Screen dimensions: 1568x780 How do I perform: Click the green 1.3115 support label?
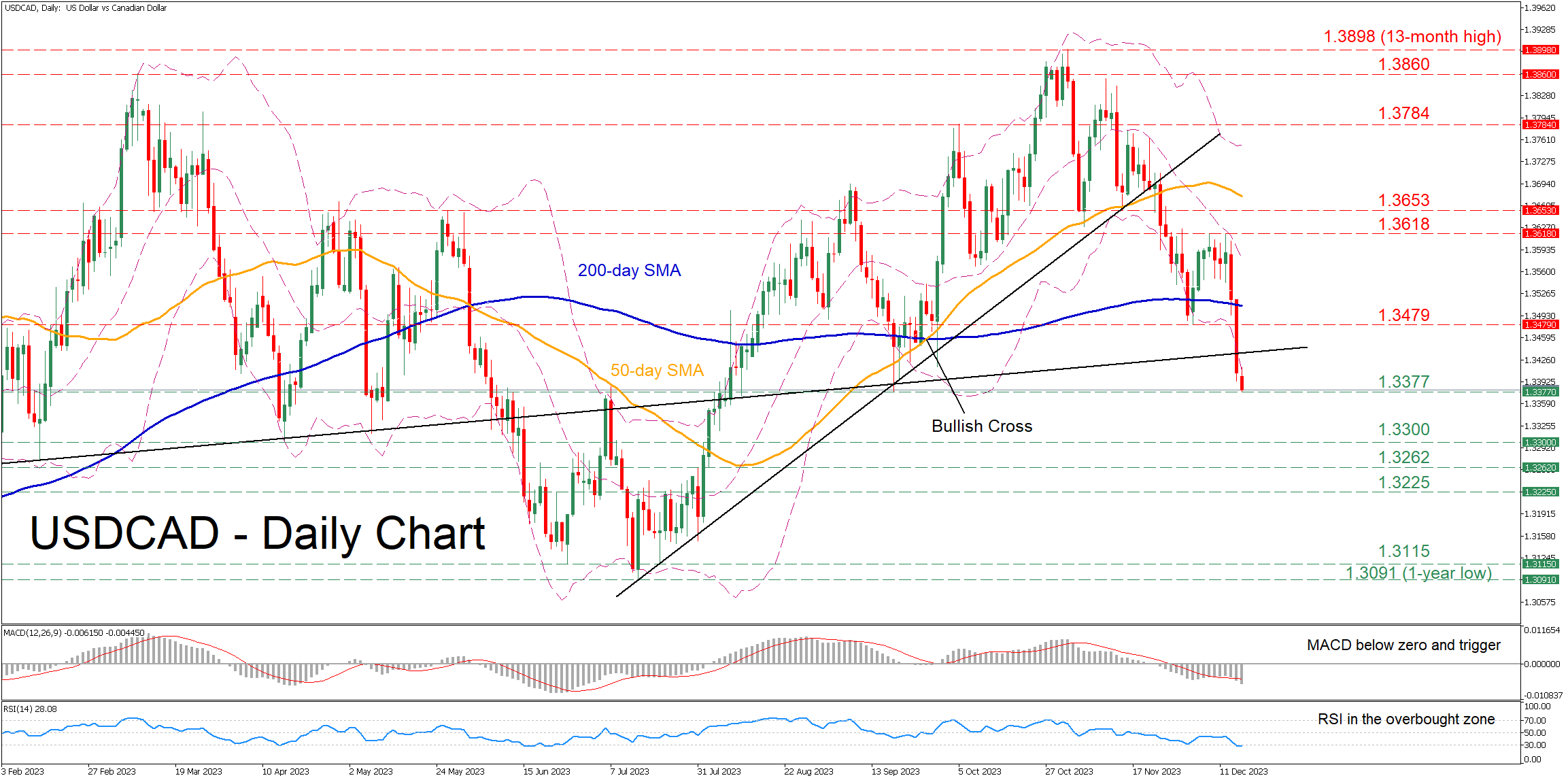click(1403, 552)
